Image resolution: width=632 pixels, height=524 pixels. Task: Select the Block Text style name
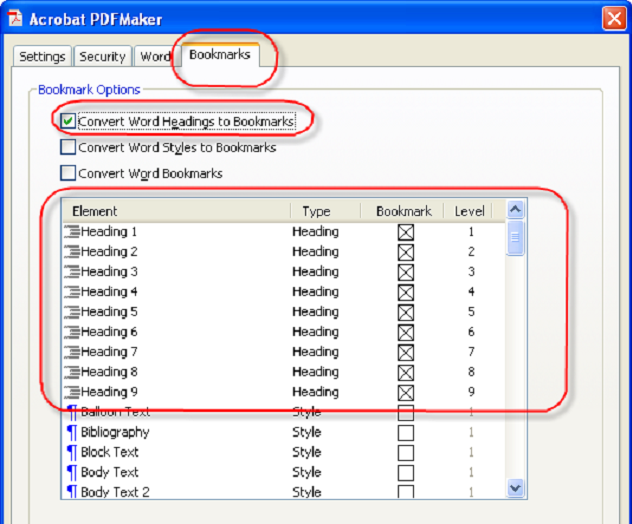(110, 452)
